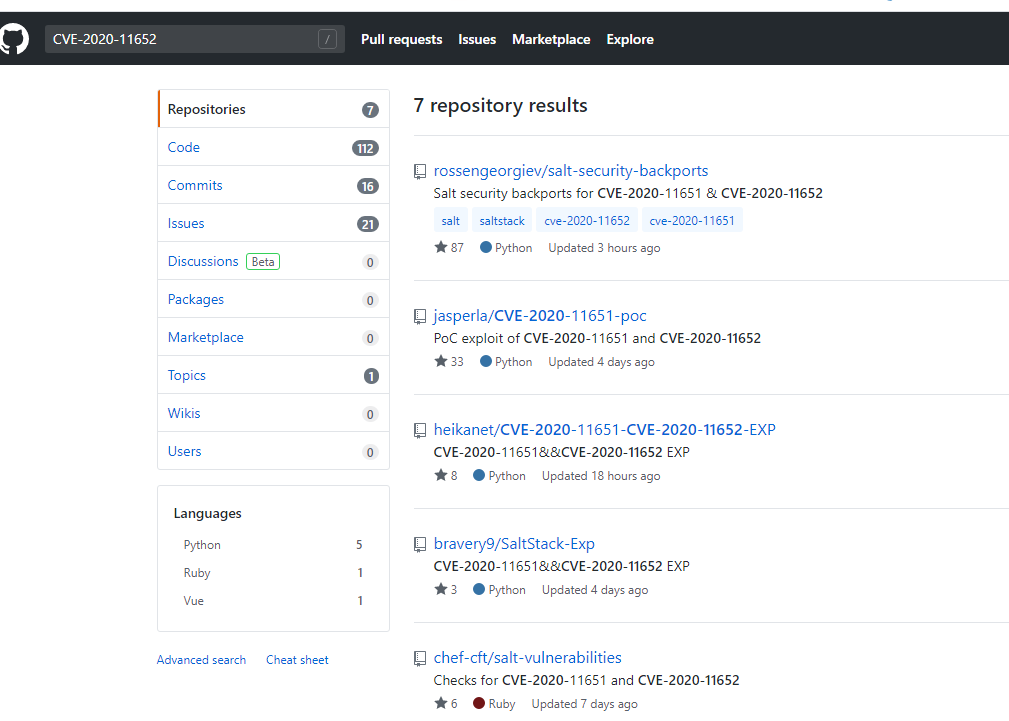Open Pull requests in the top navigation
The image size is (1009, 721).
402,39
